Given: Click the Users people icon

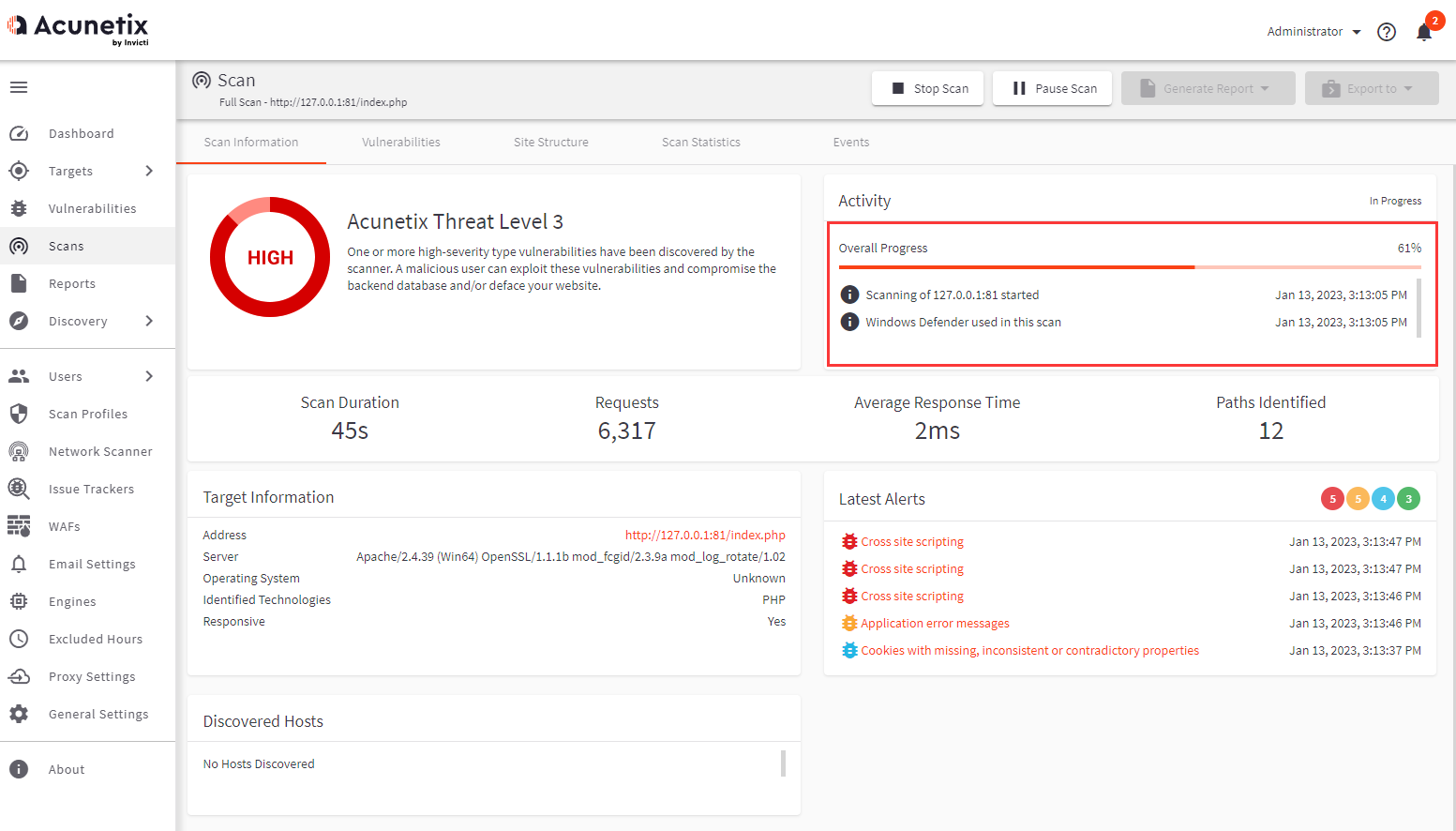Looking at the screenshot, I should point(19,376).
